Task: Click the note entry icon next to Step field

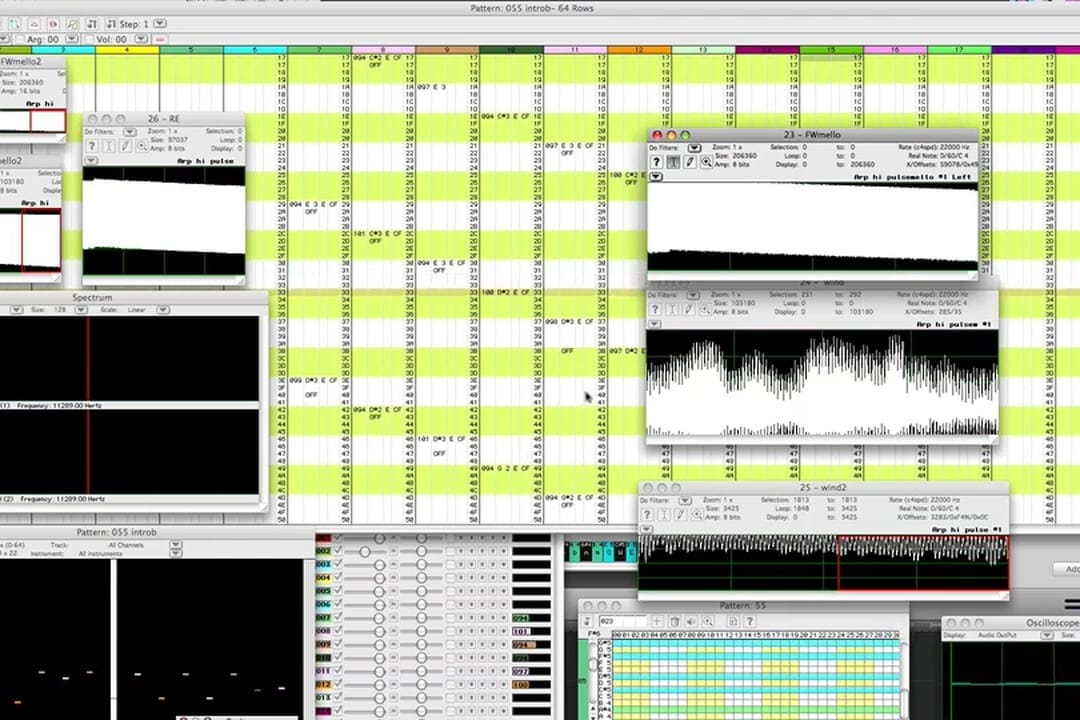Action: point(110,24)
